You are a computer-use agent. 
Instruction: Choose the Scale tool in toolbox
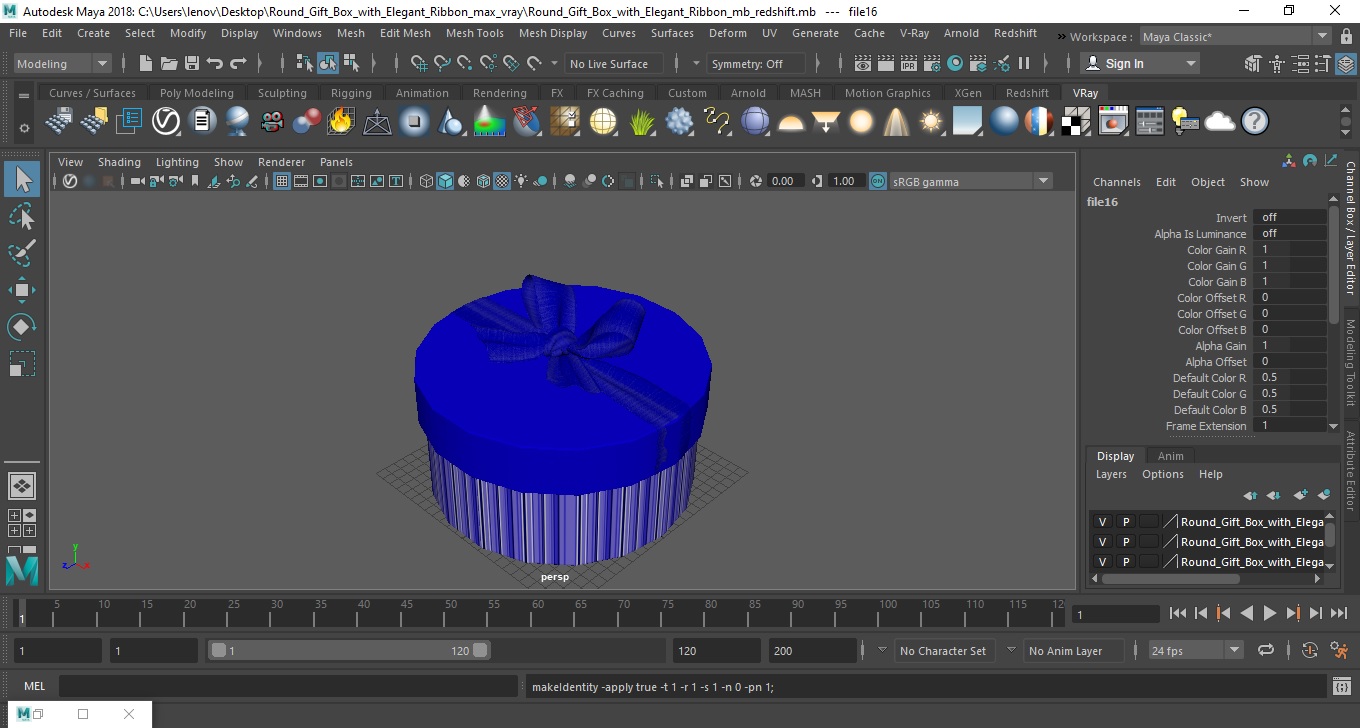(22, 364)
